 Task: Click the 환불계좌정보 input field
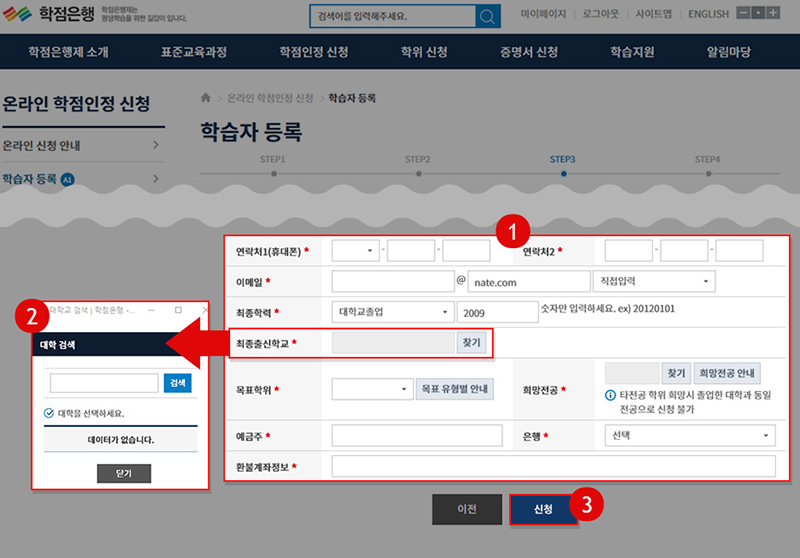[553, 466]
